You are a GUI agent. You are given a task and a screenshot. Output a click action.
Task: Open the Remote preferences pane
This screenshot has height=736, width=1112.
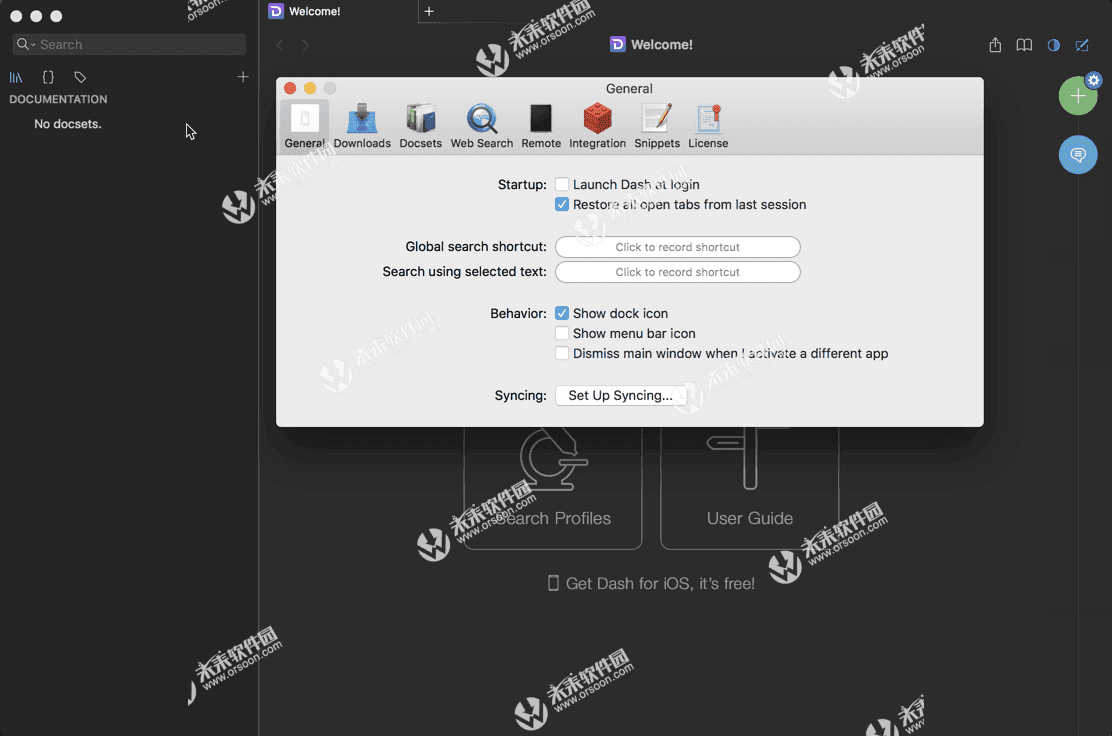click(x=540, y=126)
